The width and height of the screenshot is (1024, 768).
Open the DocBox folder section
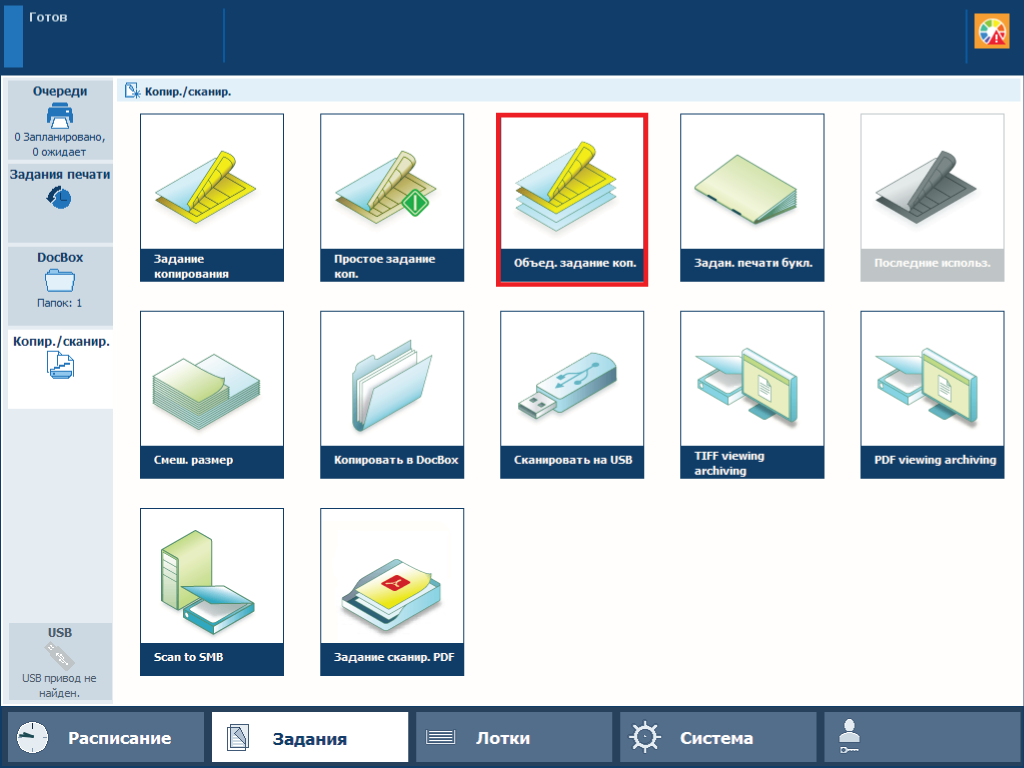click(x=60, y=286)
